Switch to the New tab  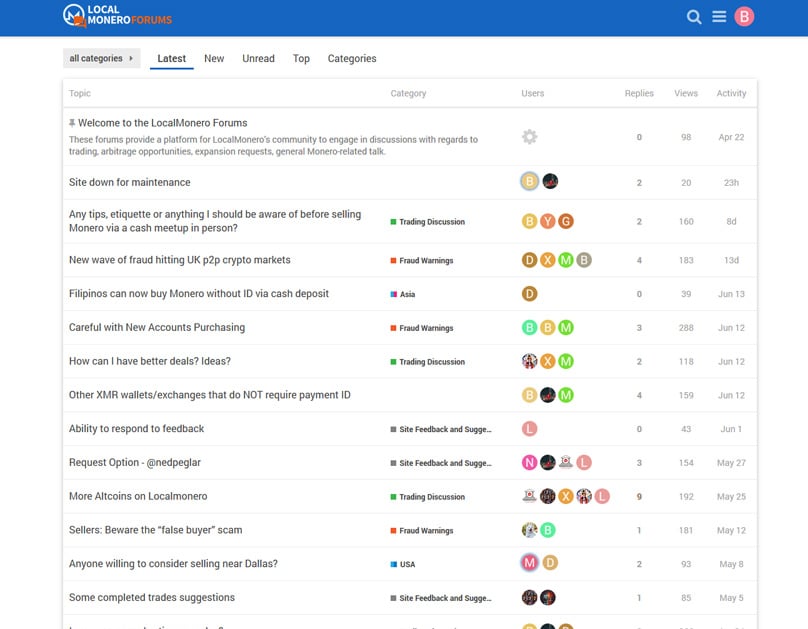coord(214,59)
